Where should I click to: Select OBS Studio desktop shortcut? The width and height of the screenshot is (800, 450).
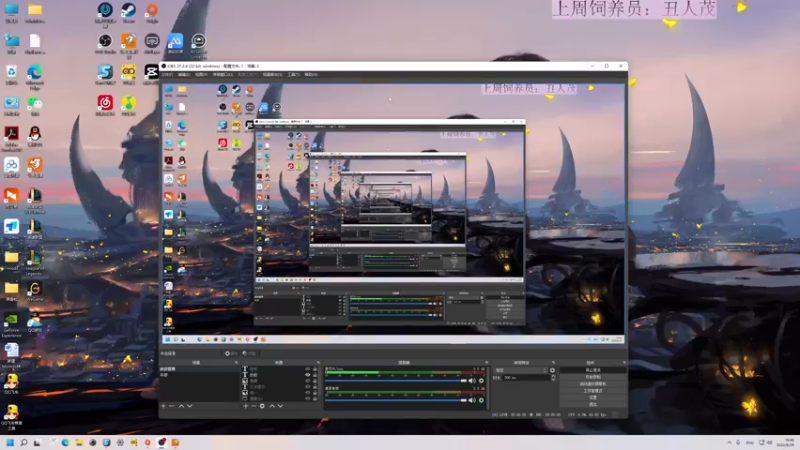pos(105,43)
